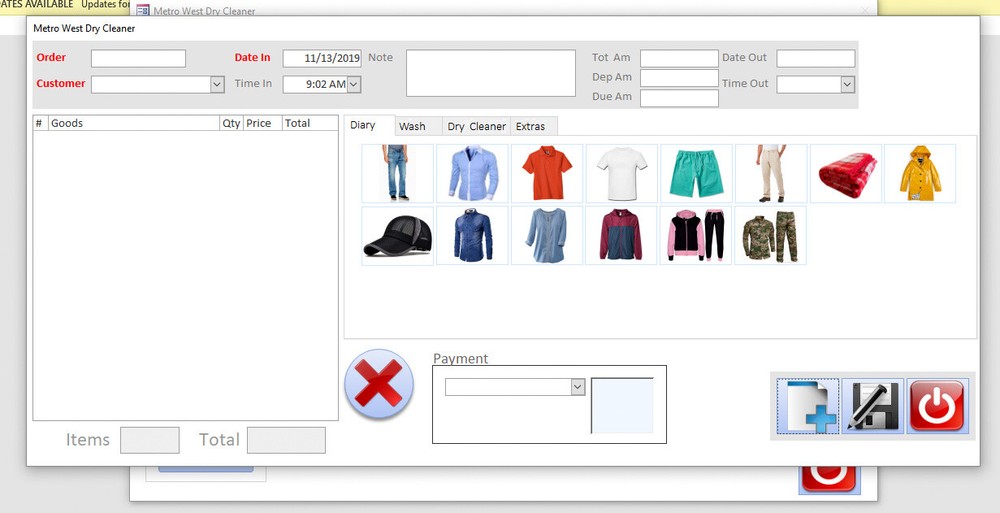Image resolution: width=1000 pixels, height=513 pixels.
Task: Click the power button in background window
Action: pos(828,479)
